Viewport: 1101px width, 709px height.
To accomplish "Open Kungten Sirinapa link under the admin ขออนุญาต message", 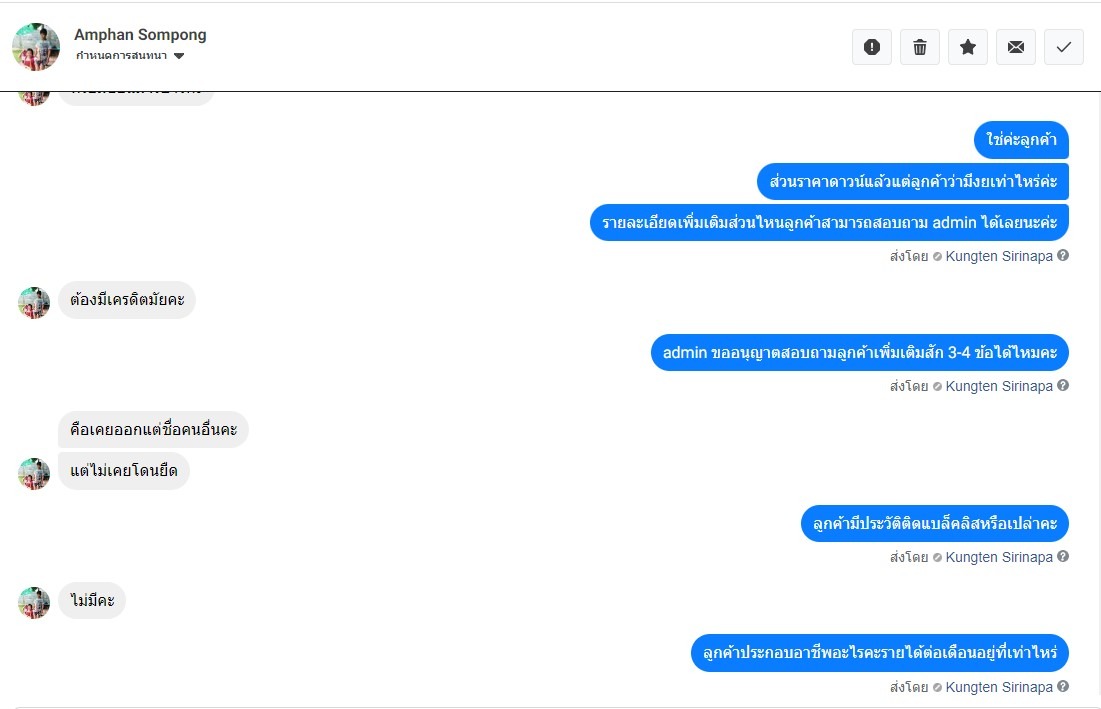I will tap(999, 386).
